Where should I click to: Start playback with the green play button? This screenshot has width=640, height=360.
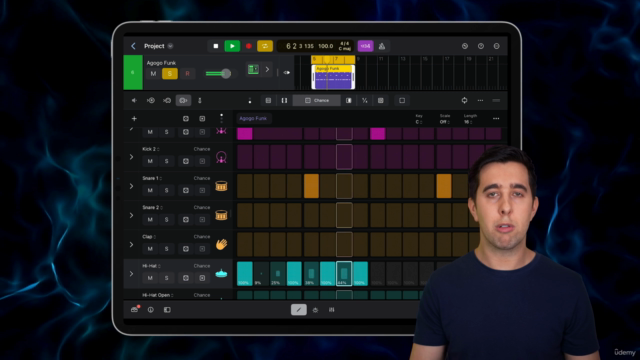tap(232, 46)
